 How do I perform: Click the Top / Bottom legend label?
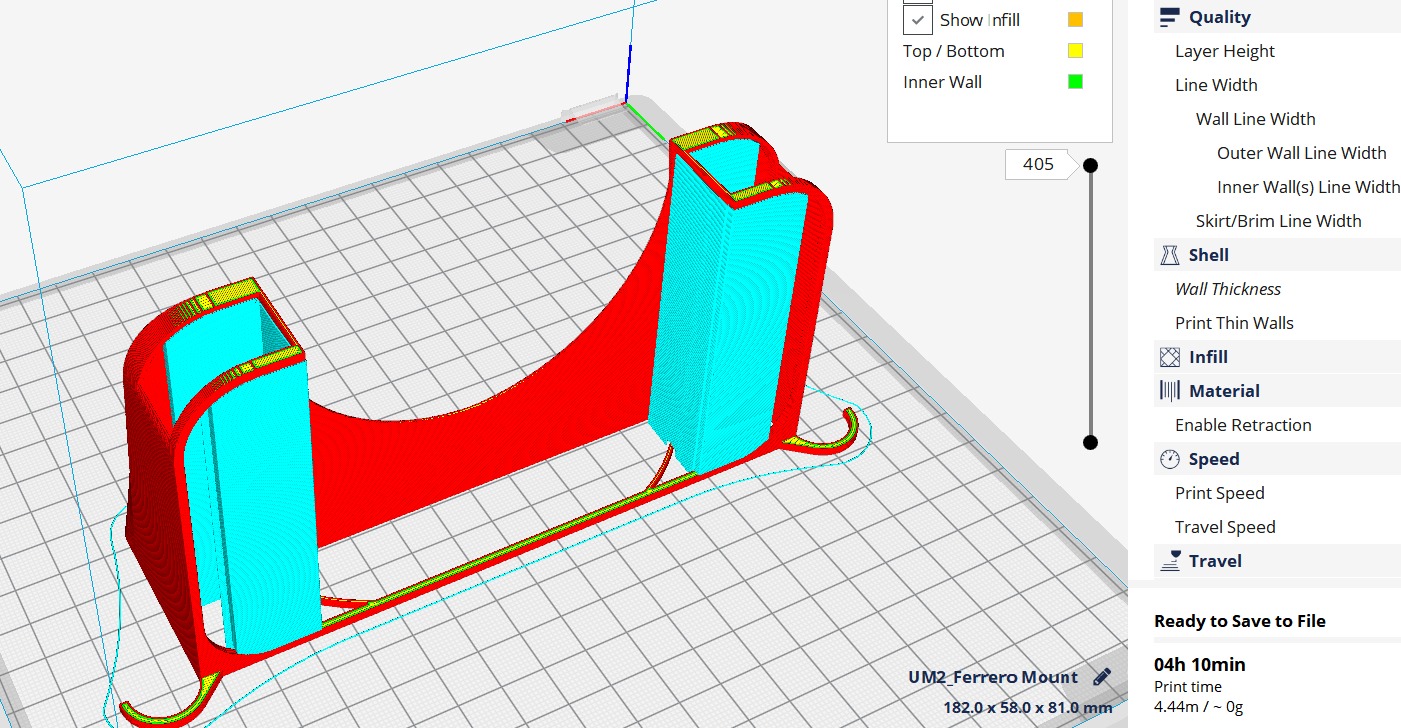coord(953,51)
